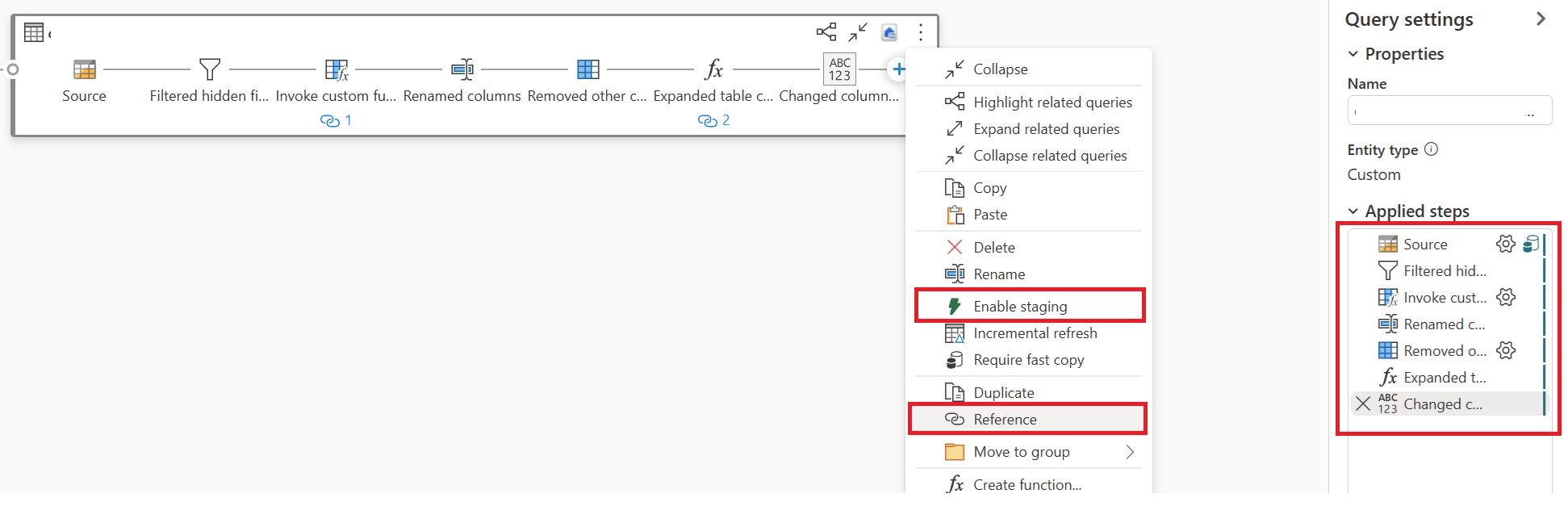This screenshot has height=506, width=1568.
Task: Choose Expand related queries
Action: click(x=1029, y=129)
